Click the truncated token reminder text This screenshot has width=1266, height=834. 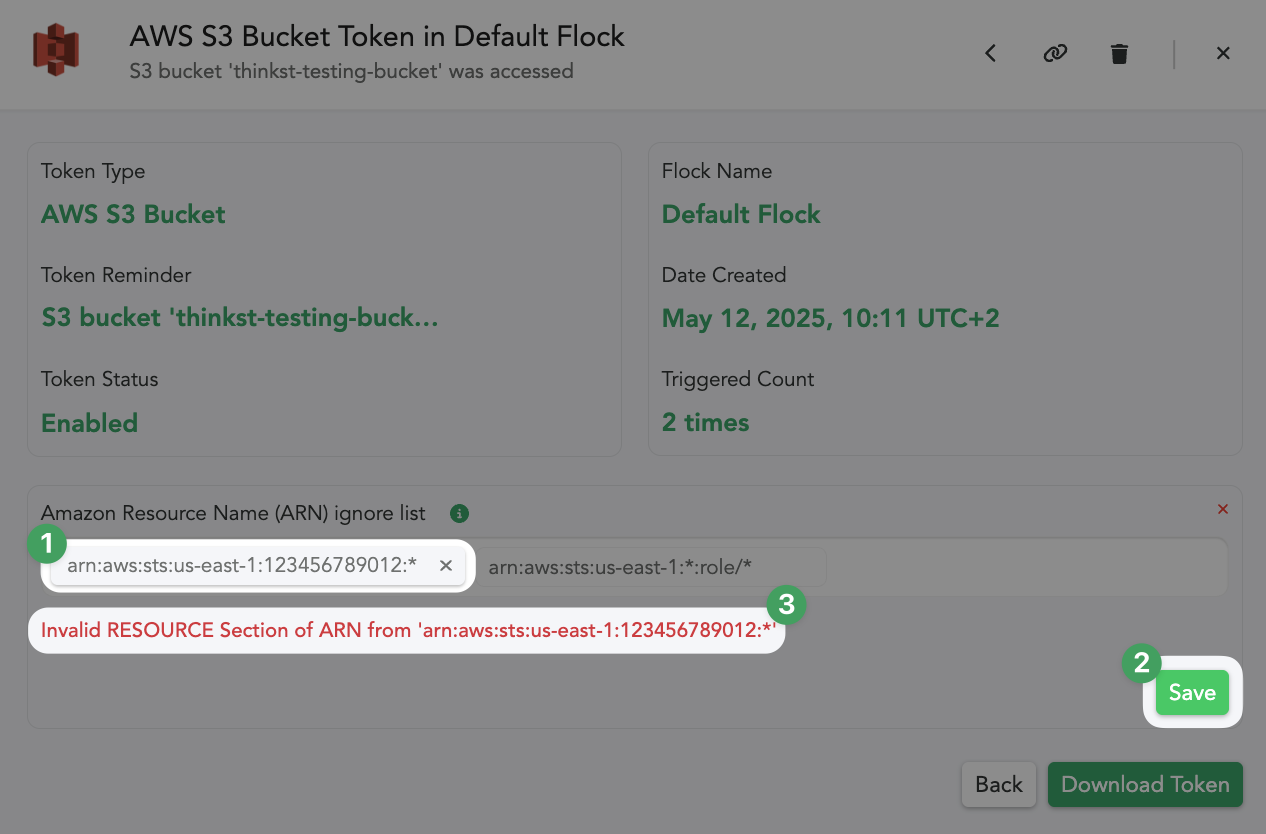[x=240, y=317]
